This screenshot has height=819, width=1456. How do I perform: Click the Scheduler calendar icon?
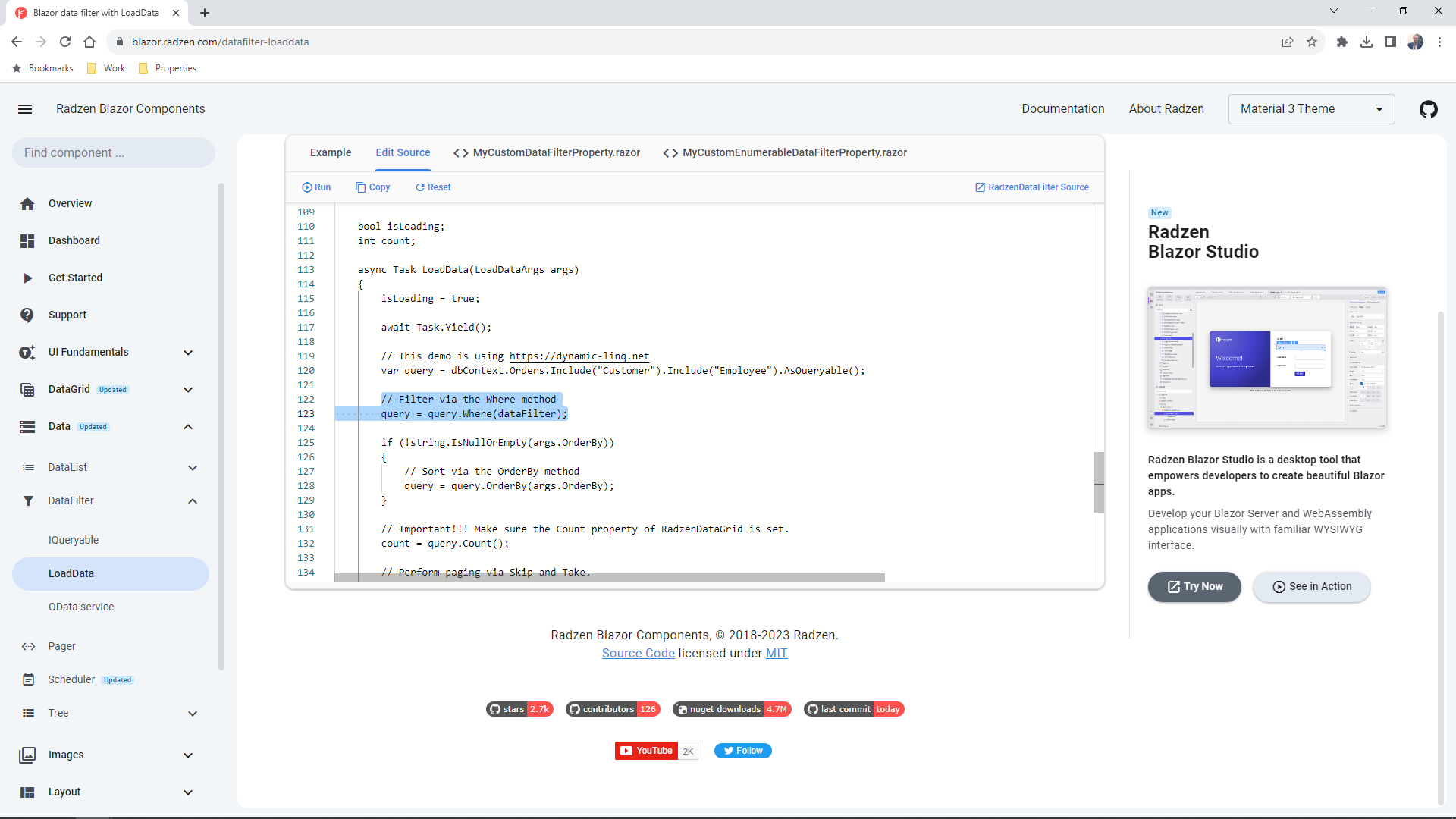[28, 679]
